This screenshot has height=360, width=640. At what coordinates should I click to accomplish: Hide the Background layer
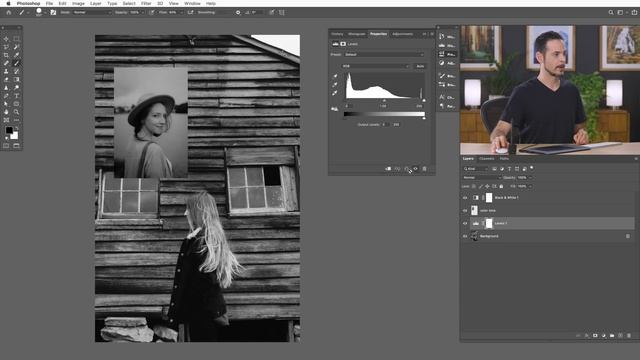click(465, 236)
